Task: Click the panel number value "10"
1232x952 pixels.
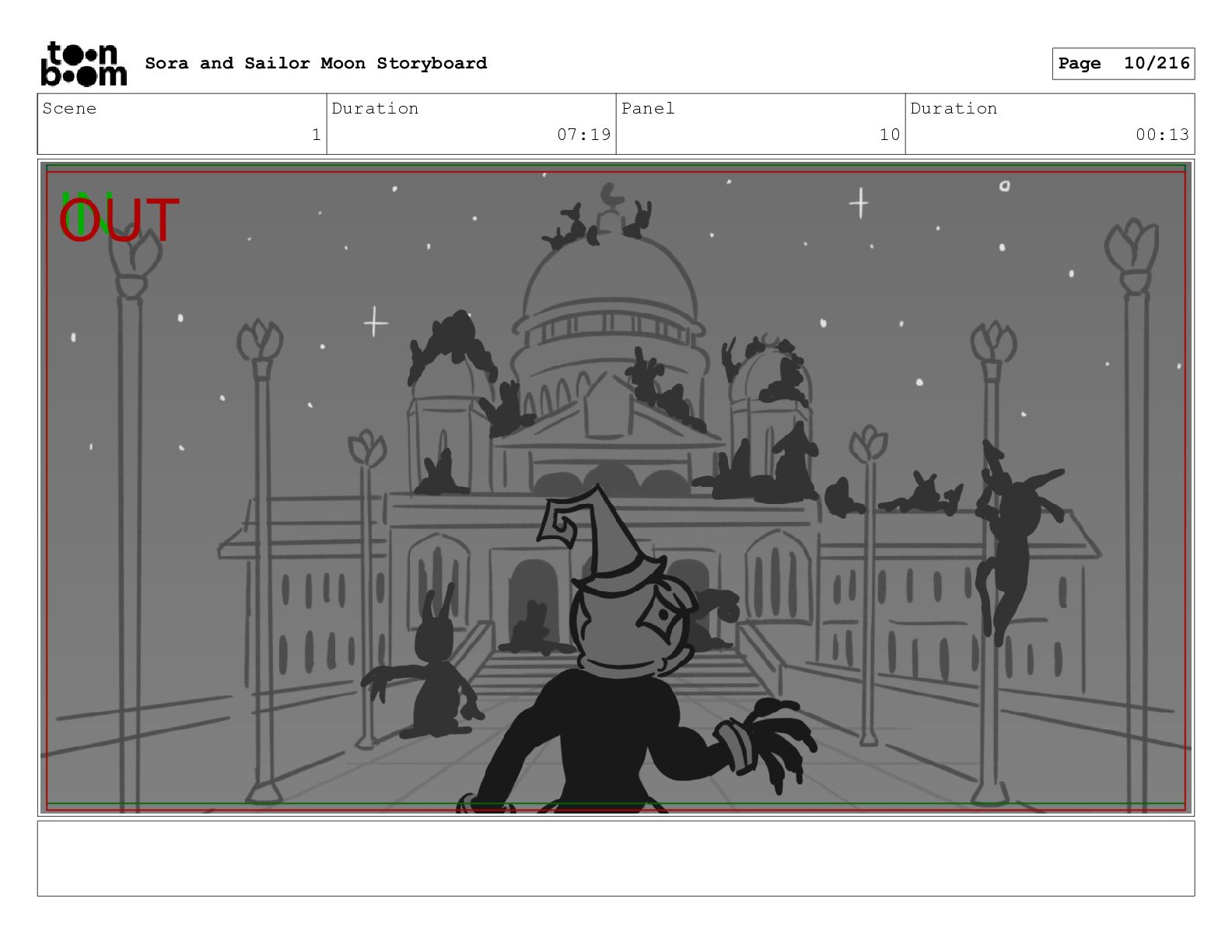Action: (890, 135)
